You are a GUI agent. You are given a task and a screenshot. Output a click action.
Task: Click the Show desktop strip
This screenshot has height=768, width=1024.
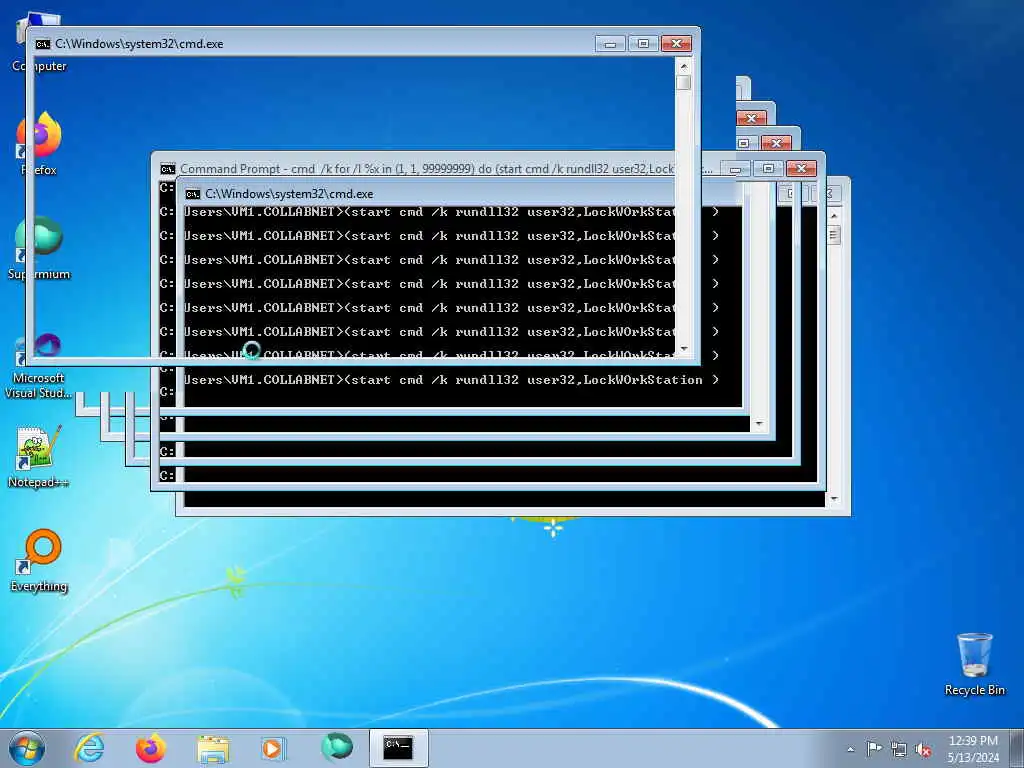coord(1017,748)
